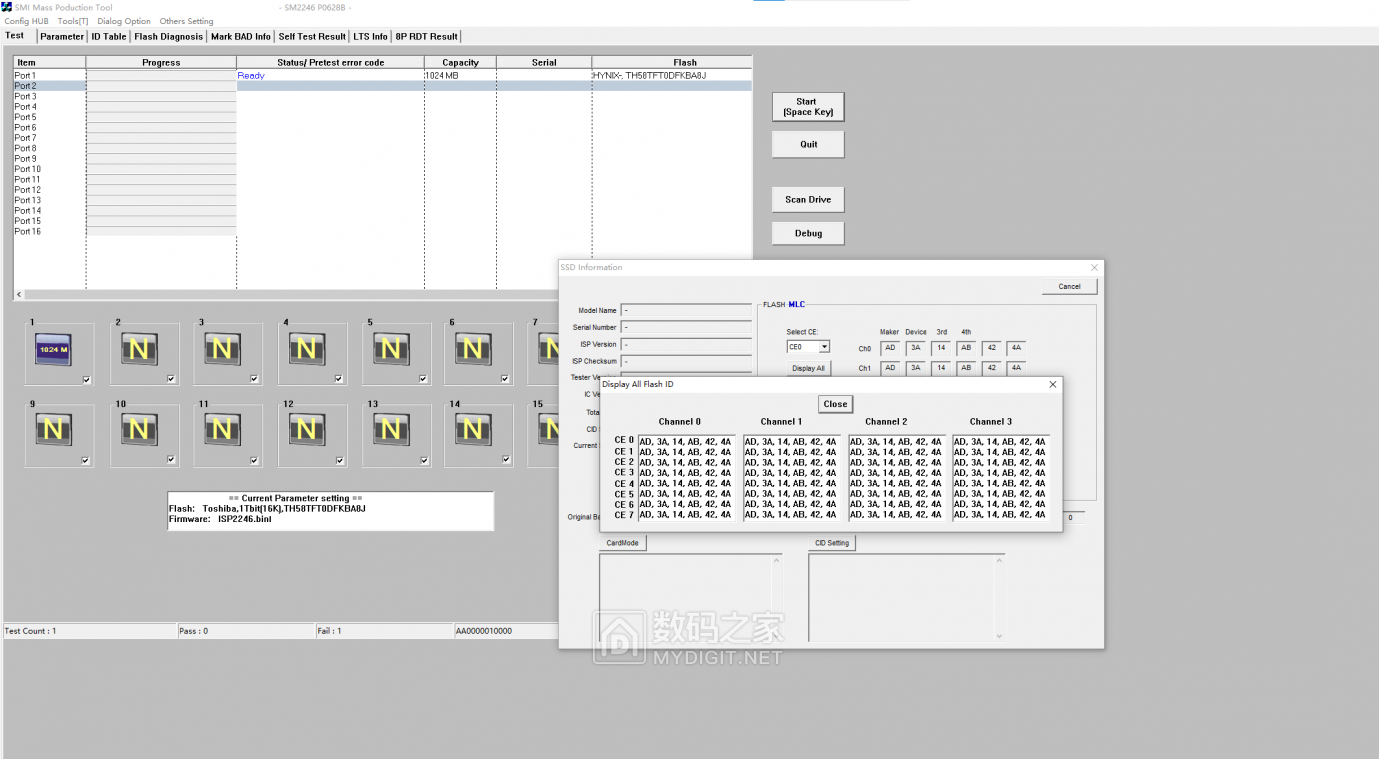Viewport: 1379px width, 759px height.
Task: Click the Scan Drive button
Action: click(808, 199)
